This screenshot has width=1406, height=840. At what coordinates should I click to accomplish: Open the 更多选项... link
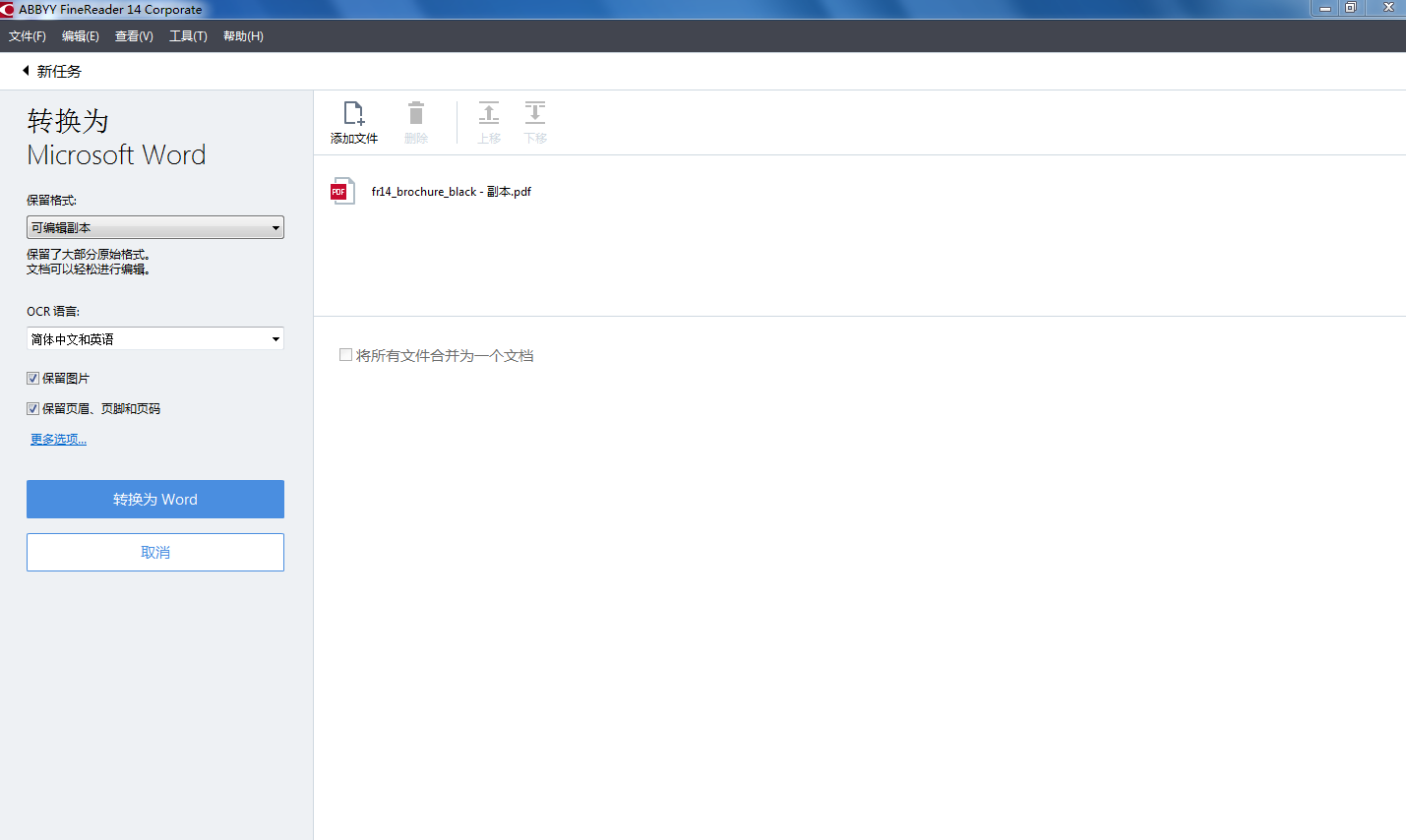click(58, 440)
